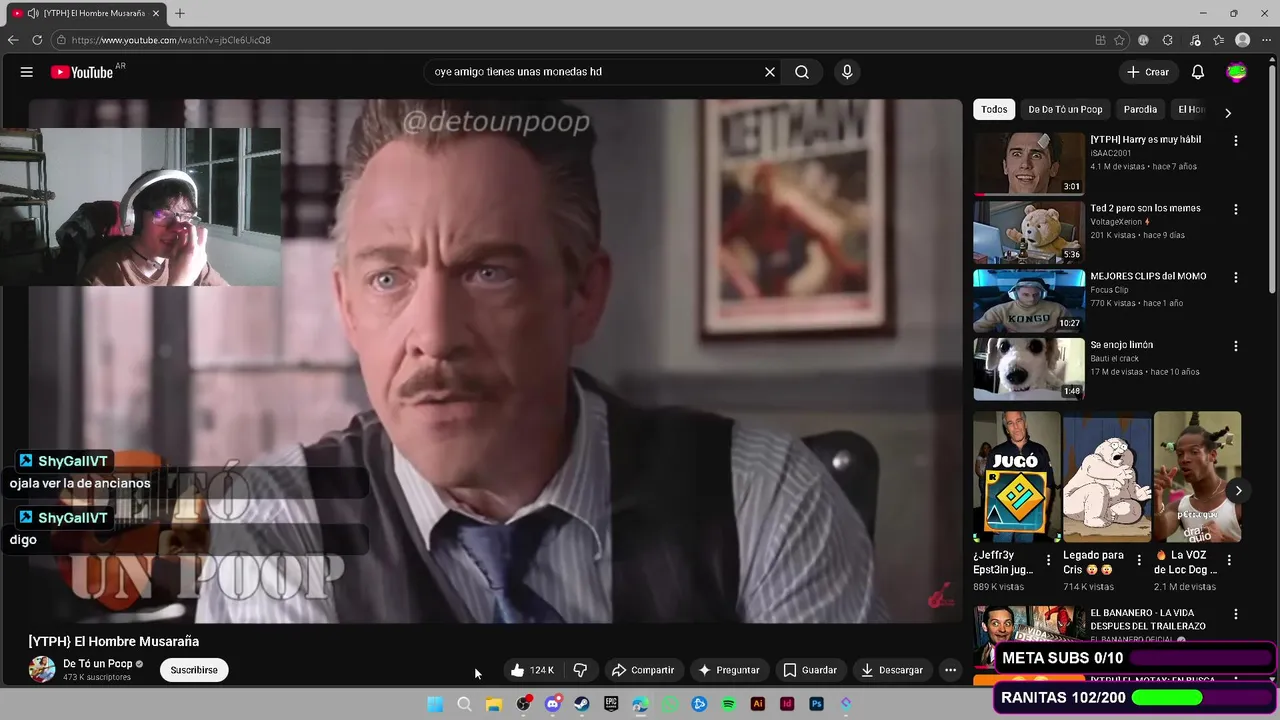Open options for 'EL BANANERO' video
The image size is (1280, 720).
pyautogui.click(x=1236, y=614)
